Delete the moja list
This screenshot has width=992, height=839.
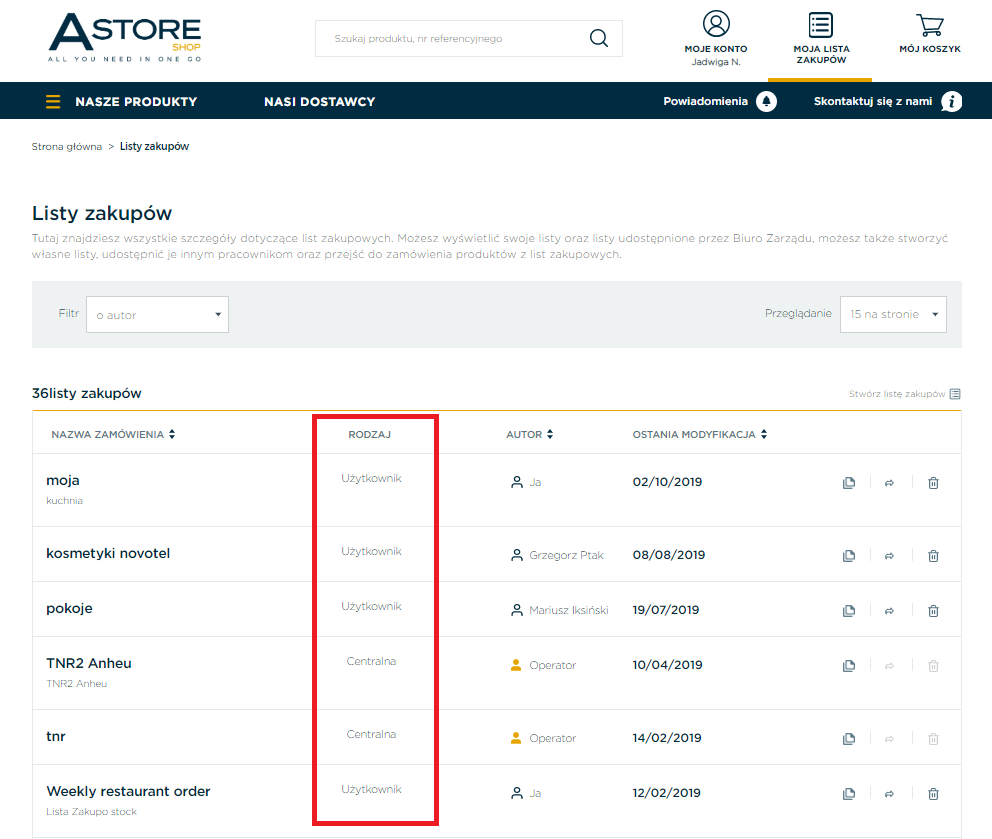point(933,483)
